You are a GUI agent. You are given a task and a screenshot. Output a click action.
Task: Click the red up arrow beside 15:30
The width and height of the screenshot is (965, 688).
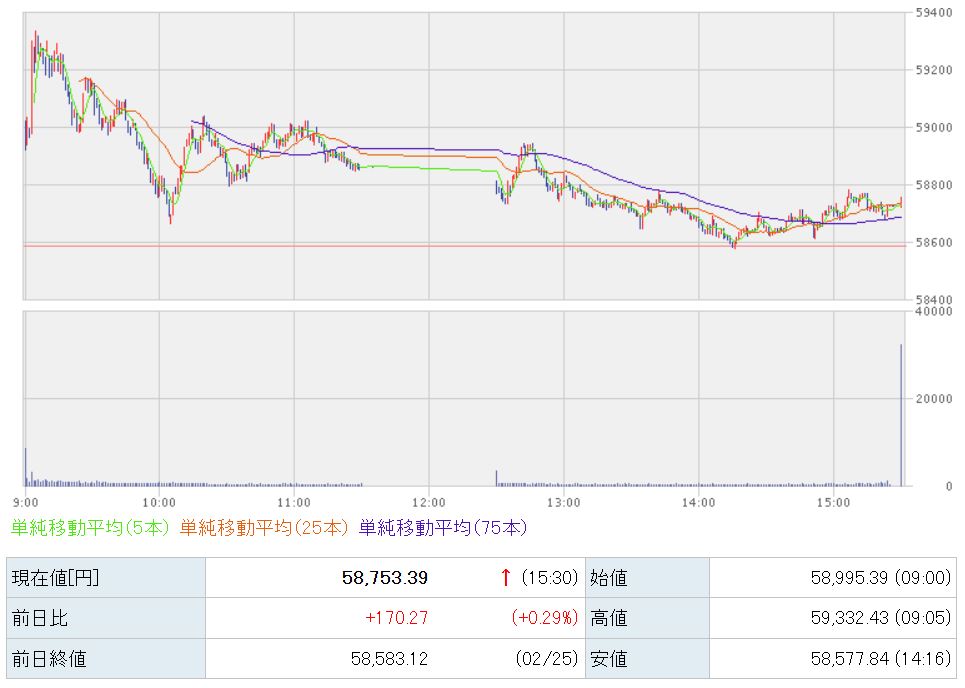tap(505, 577)
